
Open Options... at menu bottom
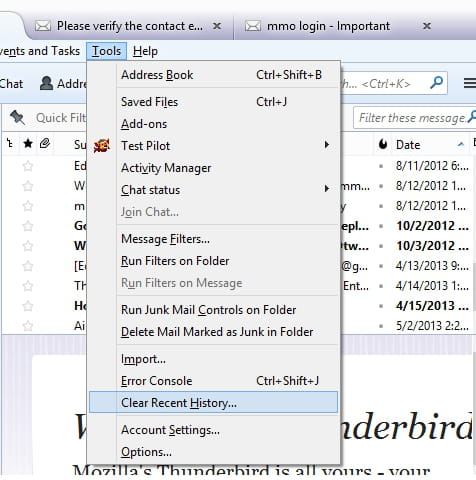tap(213, 452)
